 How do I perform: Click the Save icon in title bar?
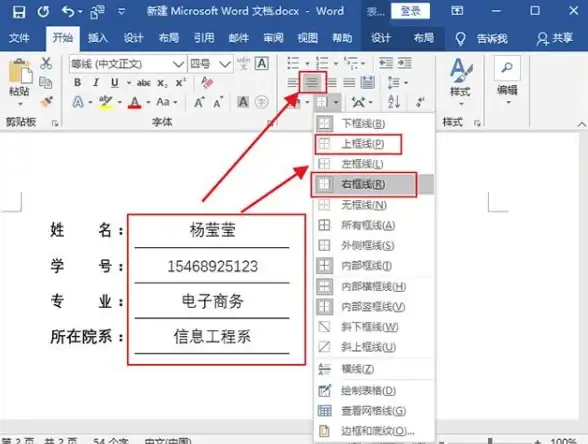(x=19, y=11)
